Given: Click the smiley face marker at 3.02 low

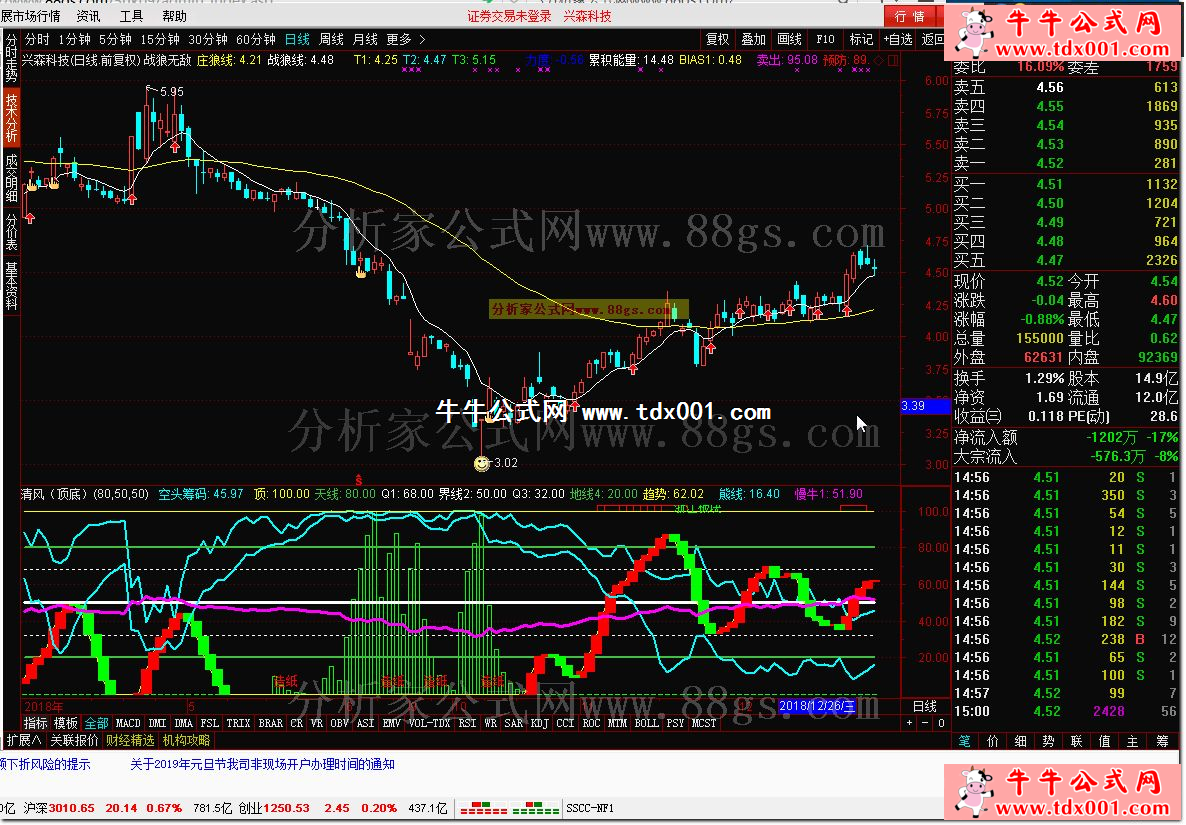Looking at the screenshot, I should (x=481, y=463).
